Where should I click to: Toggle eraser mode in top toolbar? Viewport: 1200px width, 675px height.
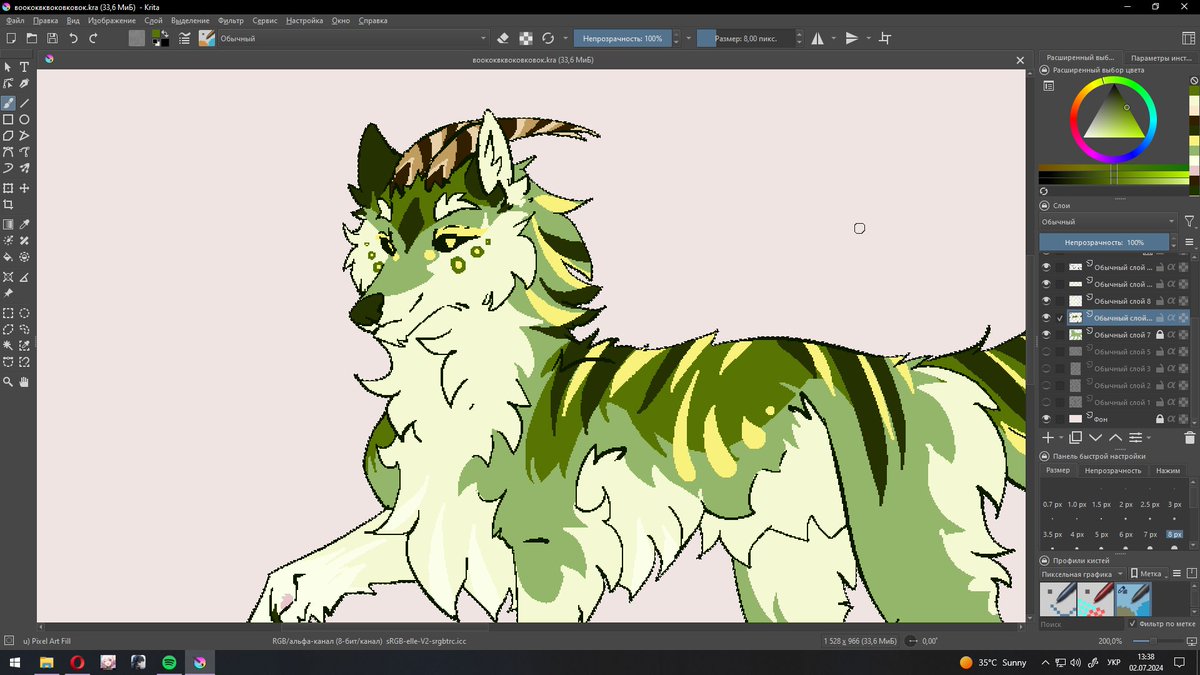[503, 38]
